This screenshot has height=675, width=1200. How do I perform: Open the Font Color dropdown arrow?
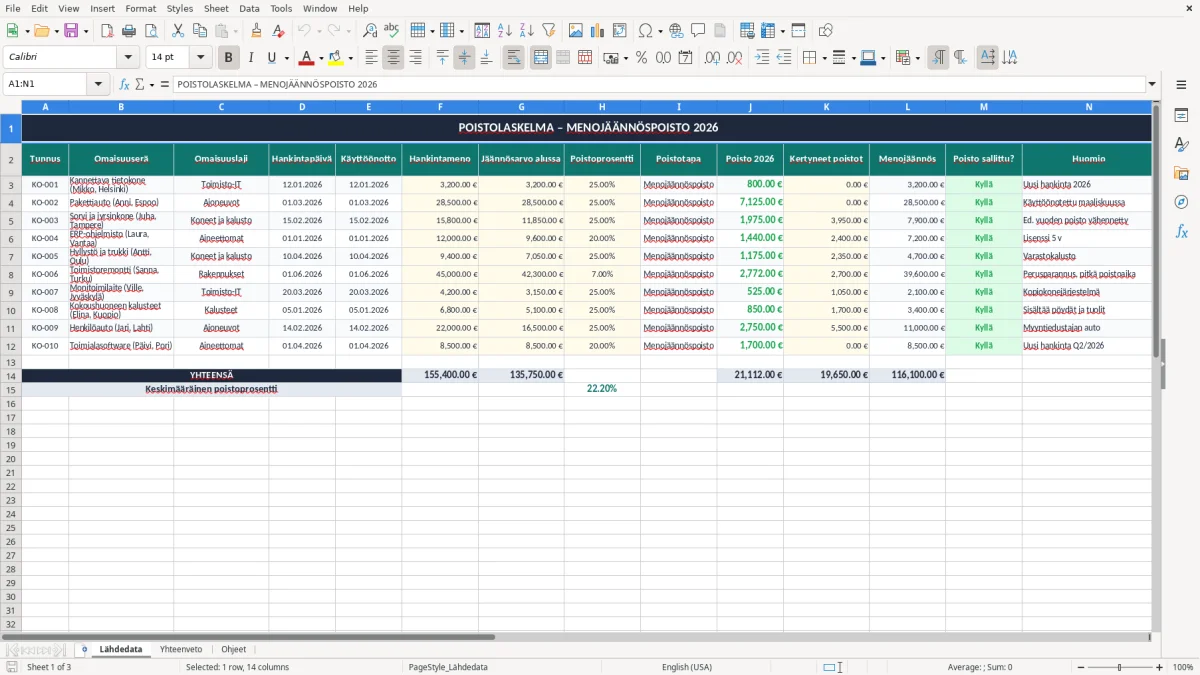pyautogui.click(x=321, y=58)
